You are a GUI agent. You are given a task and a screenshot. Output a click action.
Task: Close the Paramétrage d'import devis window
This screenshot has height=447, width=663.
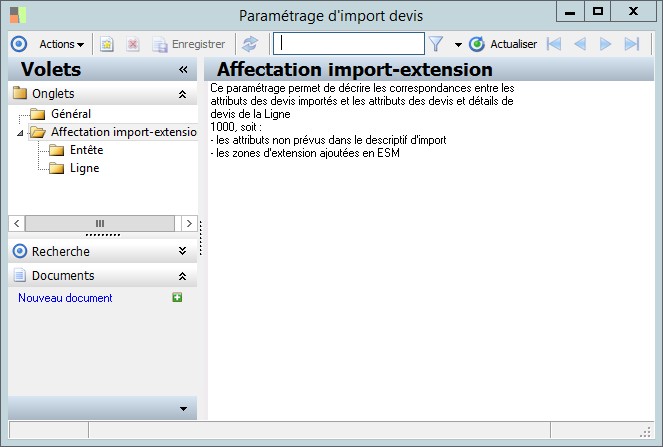coord(633,12)
